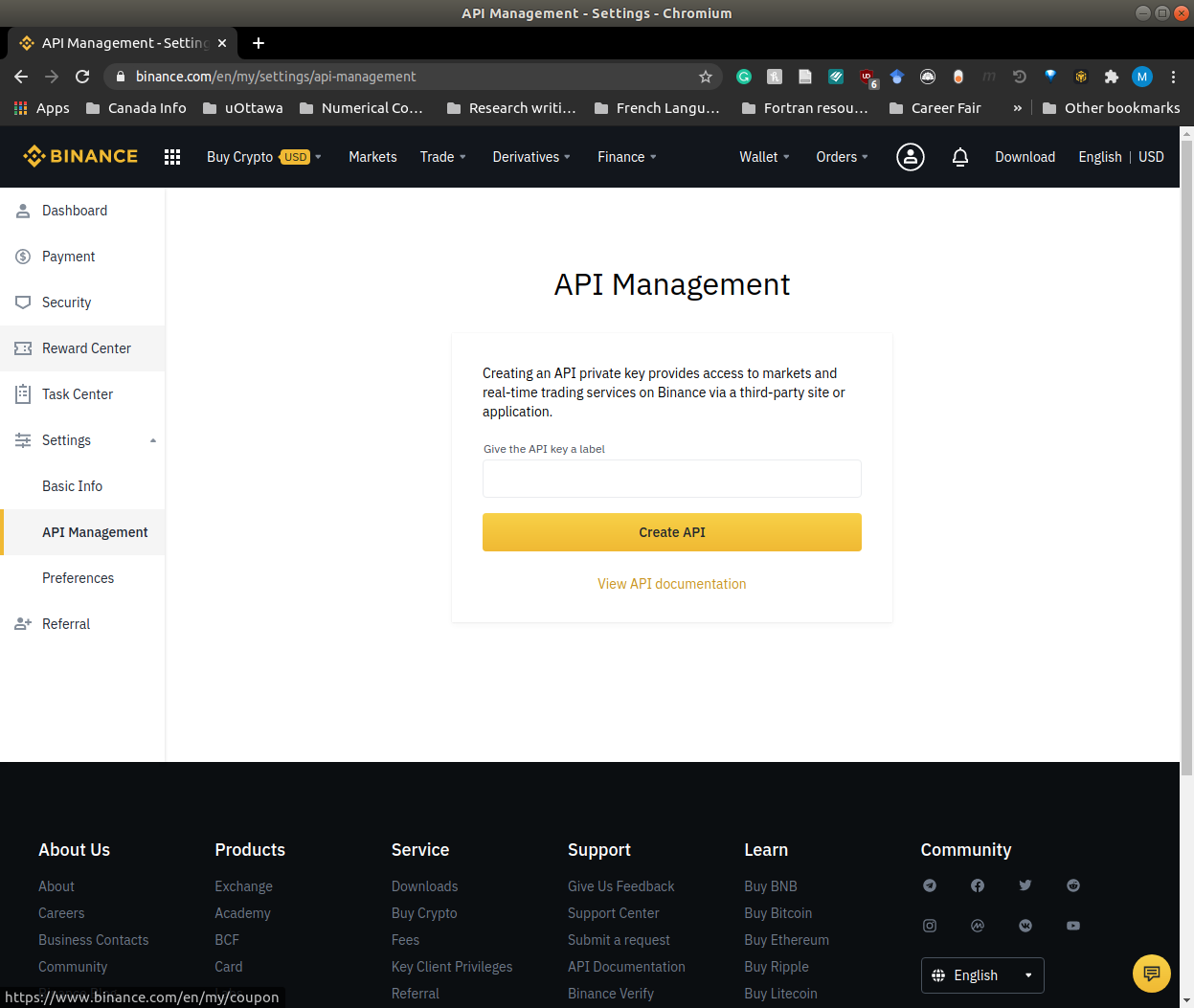Open the Chrome three-dot menu

point(1173,77)
